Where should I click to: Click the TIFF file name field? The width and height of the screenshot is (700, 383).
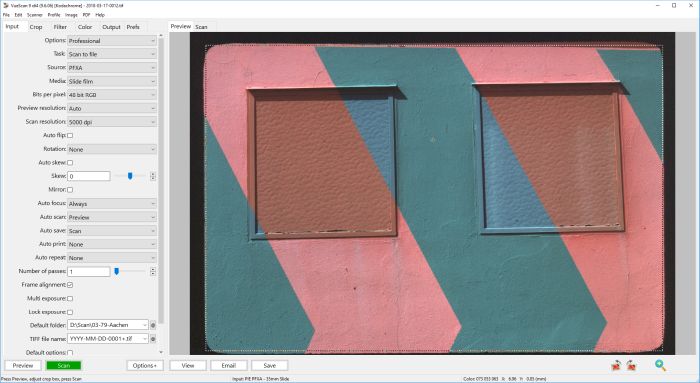click(108, 339)
